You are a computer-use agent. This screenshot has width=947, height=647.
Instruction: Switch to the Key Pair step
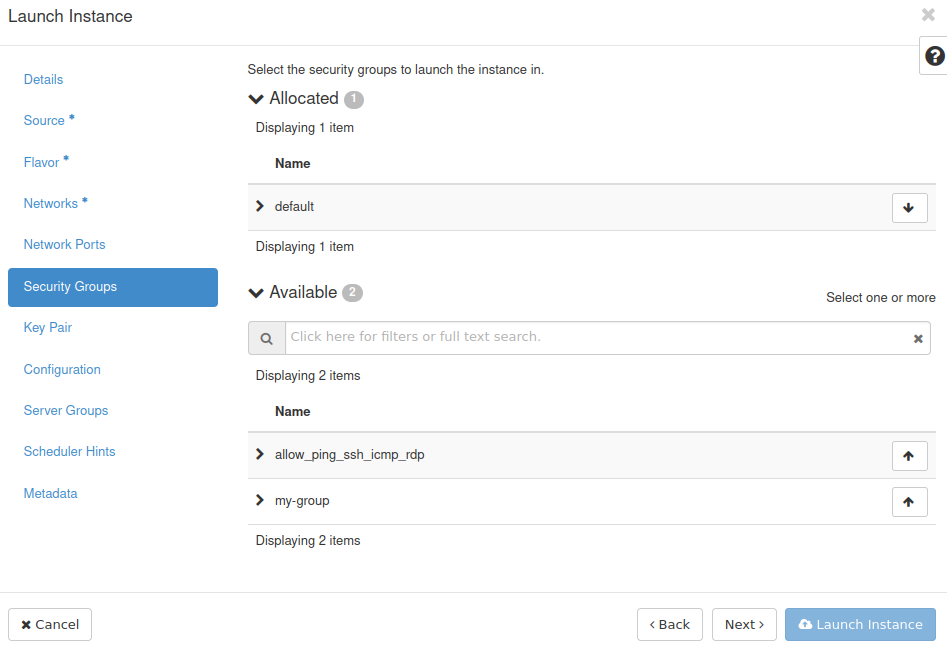point(47,327)
